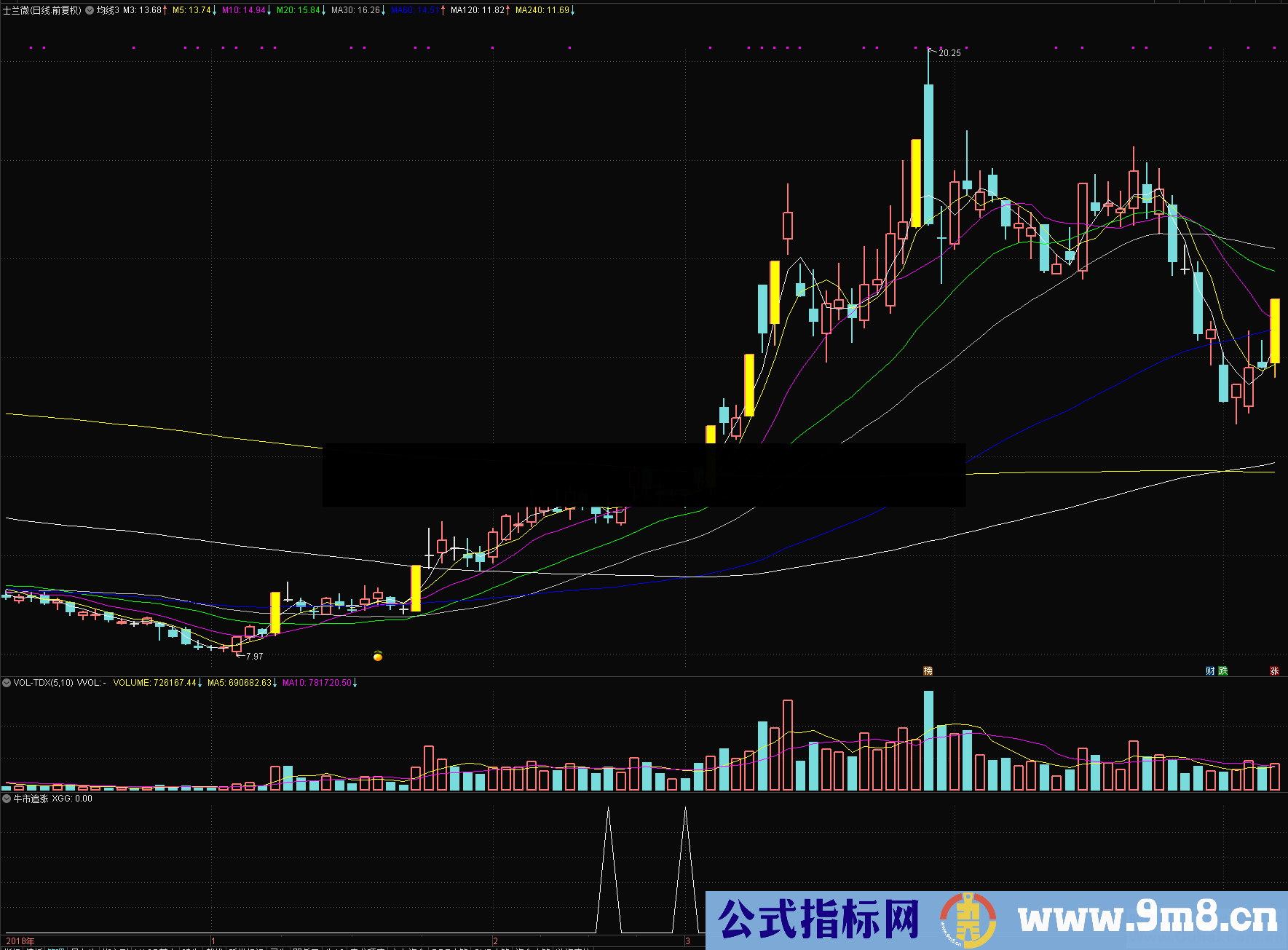
Task: Expand the 均线3 main chart indicator dropdown
Action: 90,10
